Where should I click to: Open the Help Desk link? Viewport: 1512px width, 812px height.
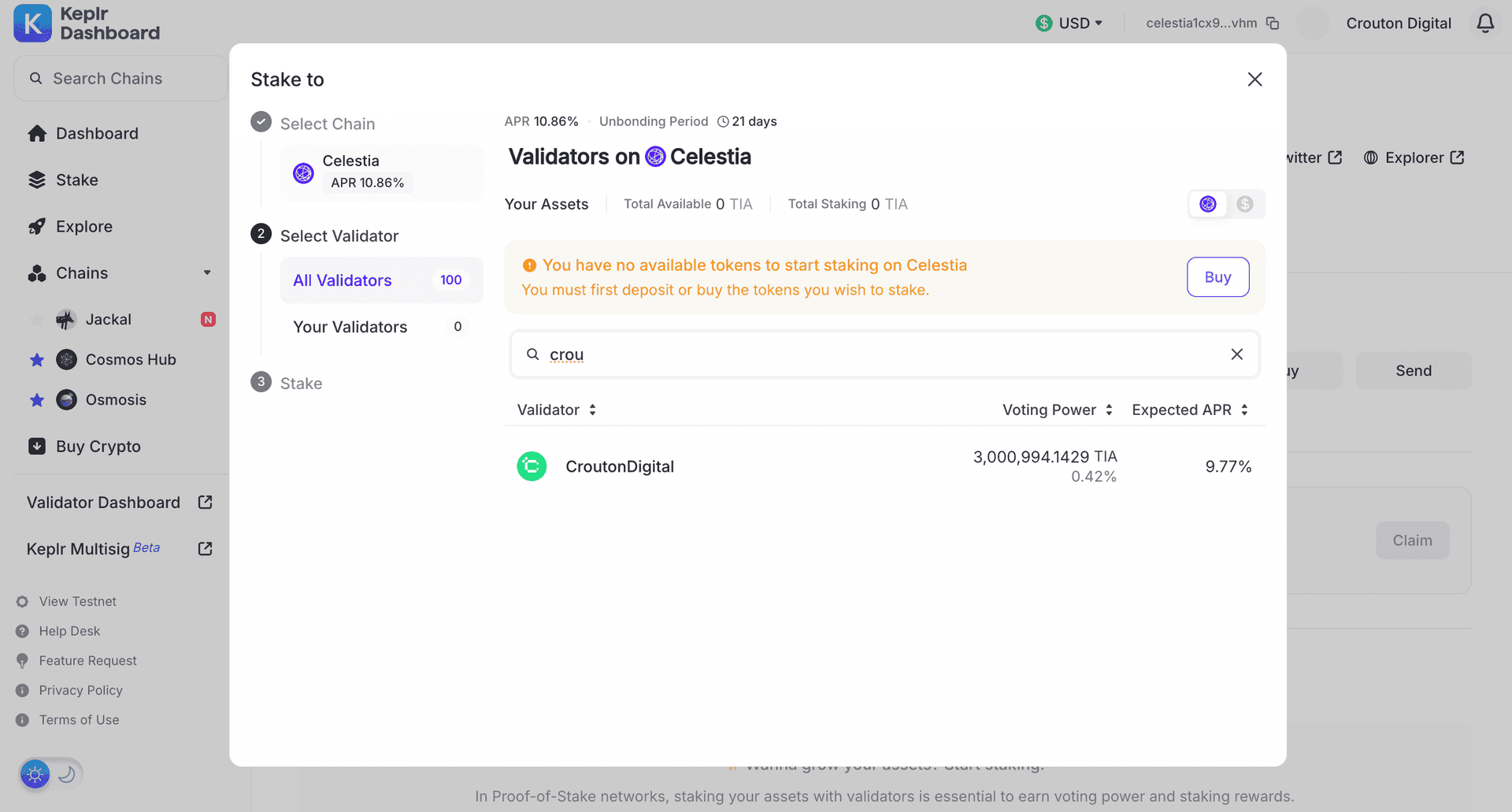point(69,631)
